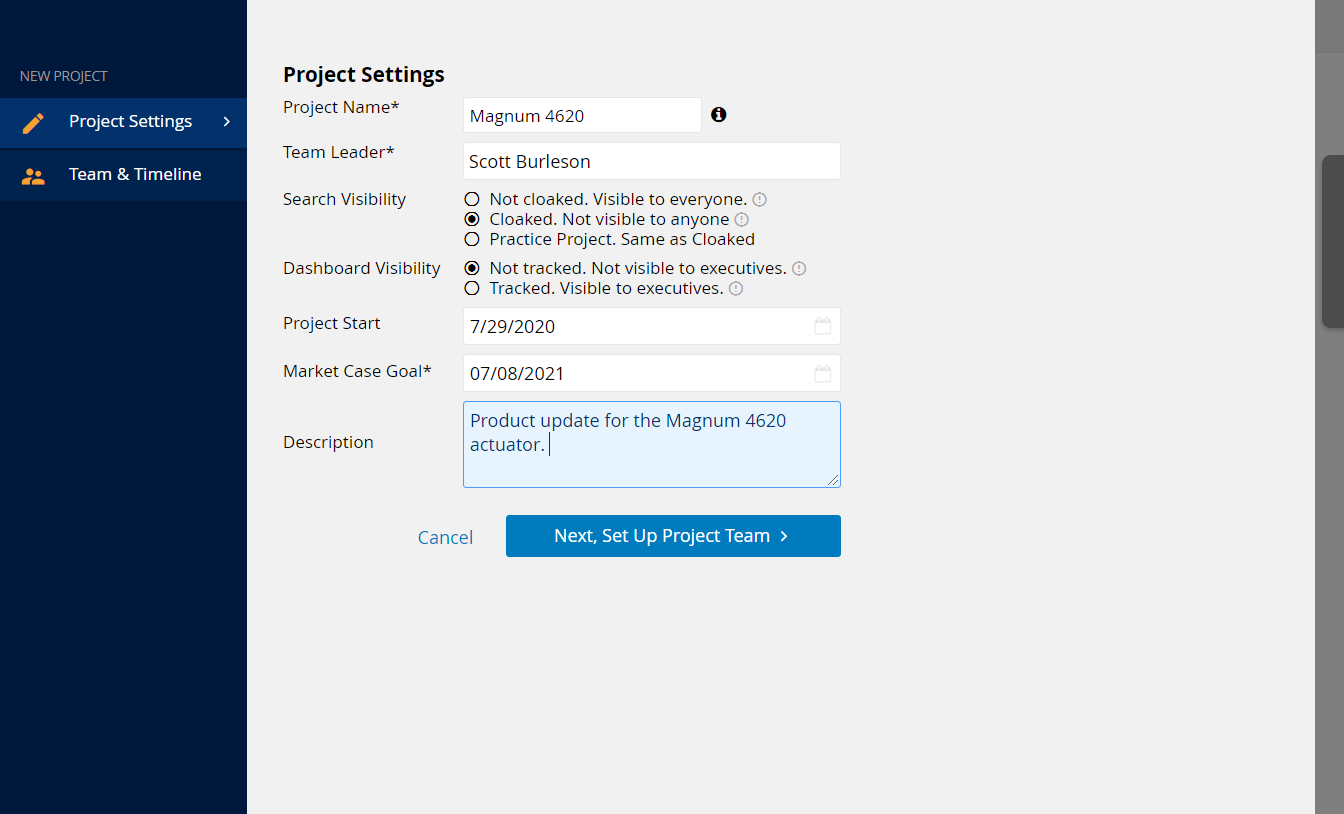Click 'Next, Set Up Project Team' button
The image size is (1344, 814).
tap(673, 536)
